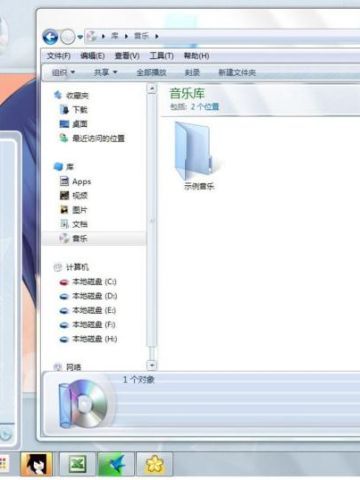
Task: Open the recent pages dropdown arrow
Action: click(80, 37)
